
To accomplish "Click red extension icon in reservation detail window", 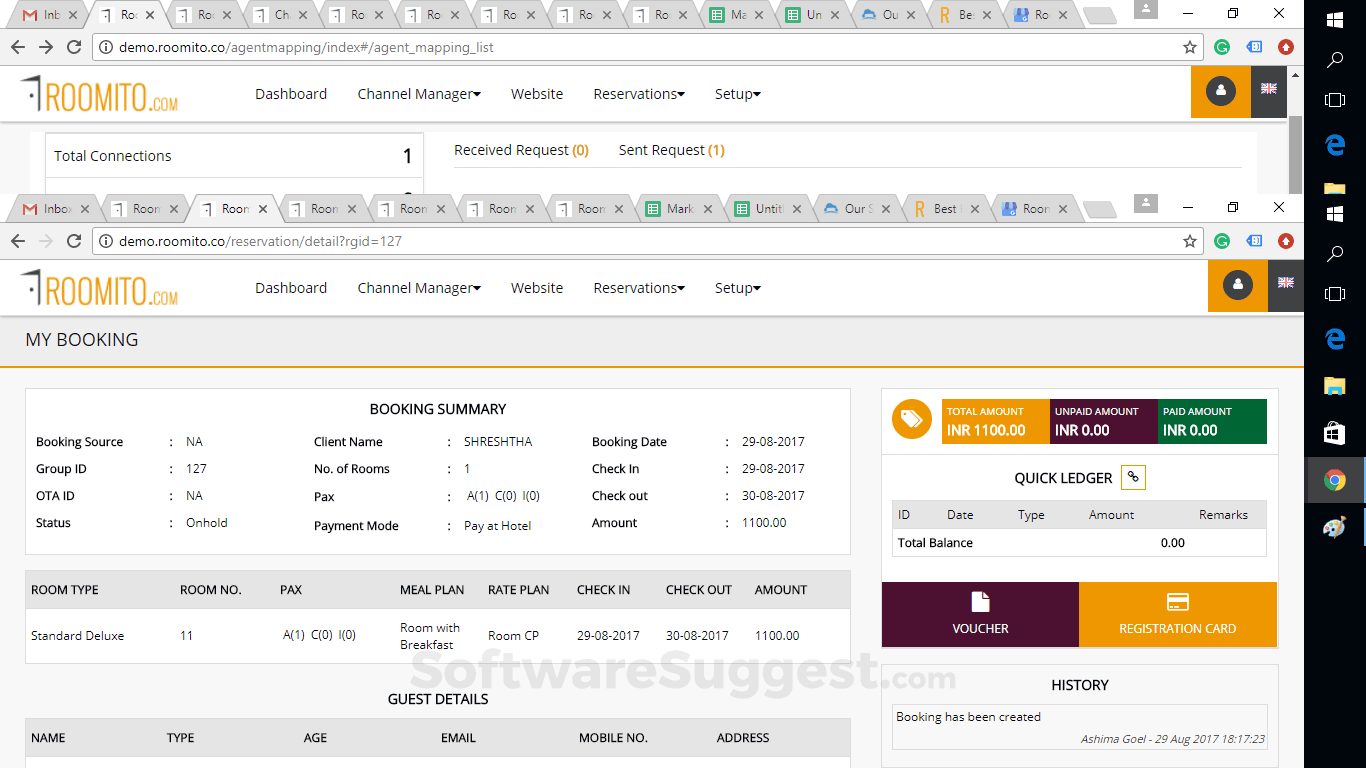I will click(x=1286, y=241).
